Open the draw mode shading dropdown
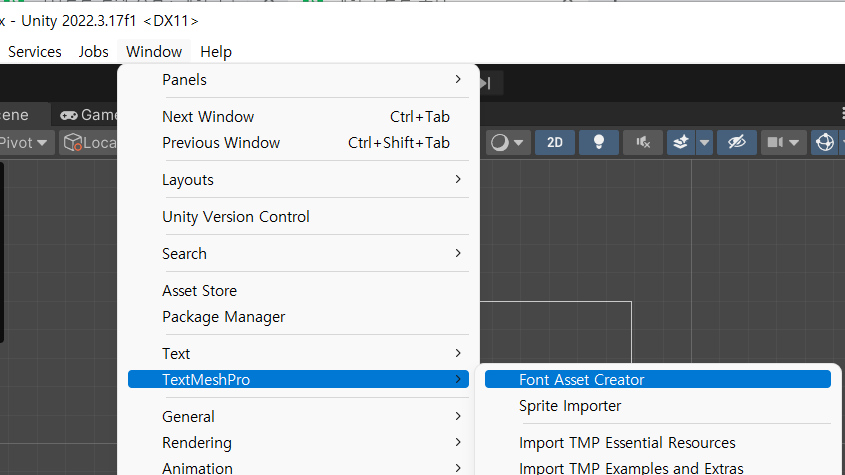 tap(507, 143)
